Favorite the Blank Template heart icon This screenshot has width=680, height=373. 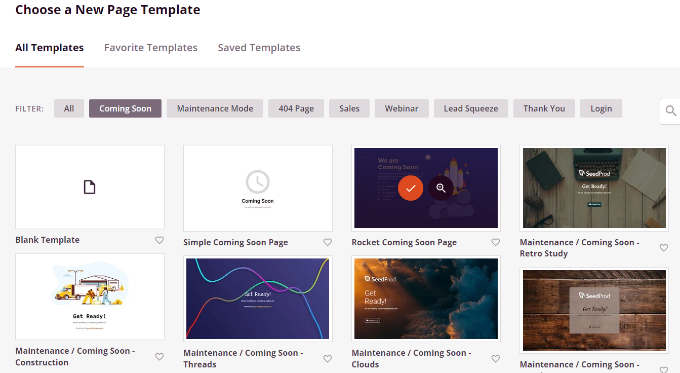click(160, 240)
